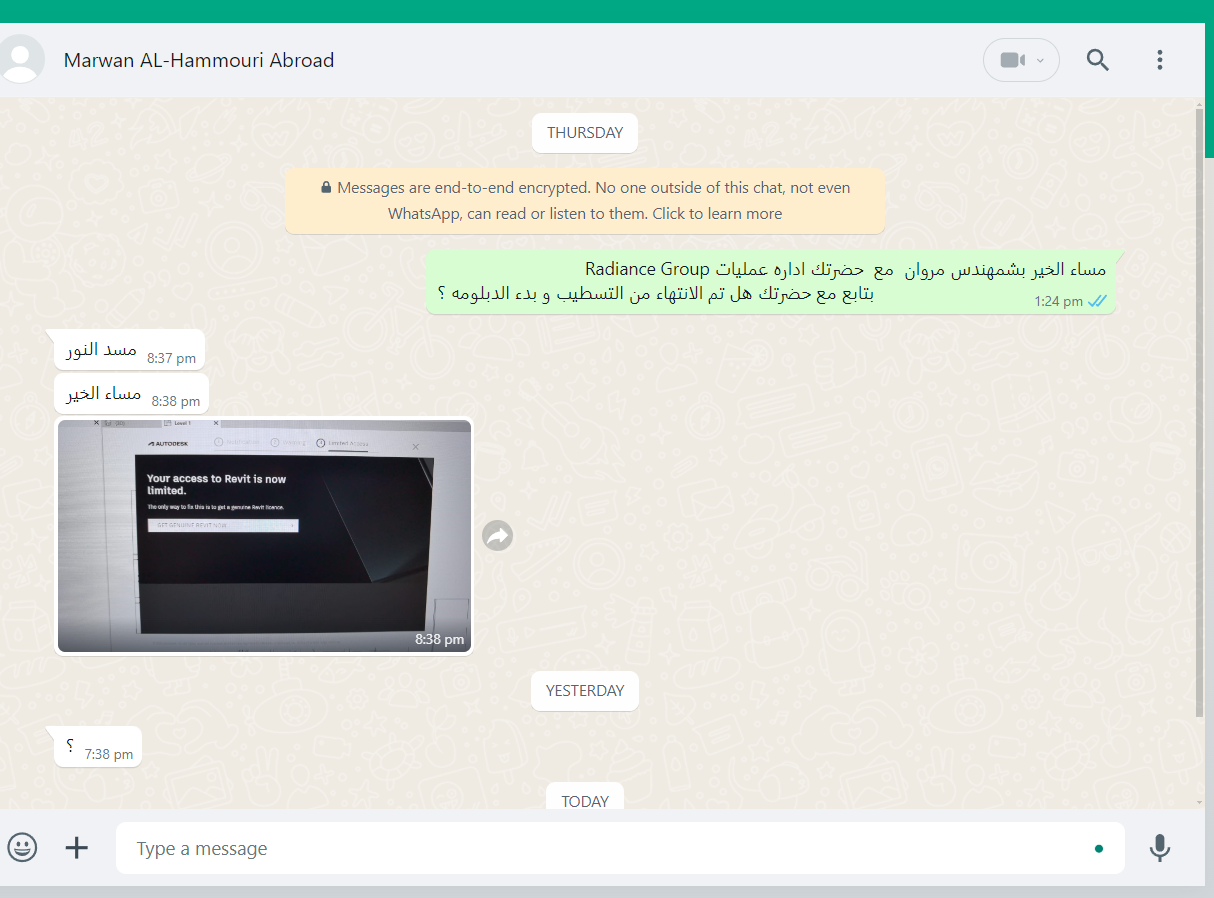
Task: Click the THURSDAY date label
Action: 585,133
